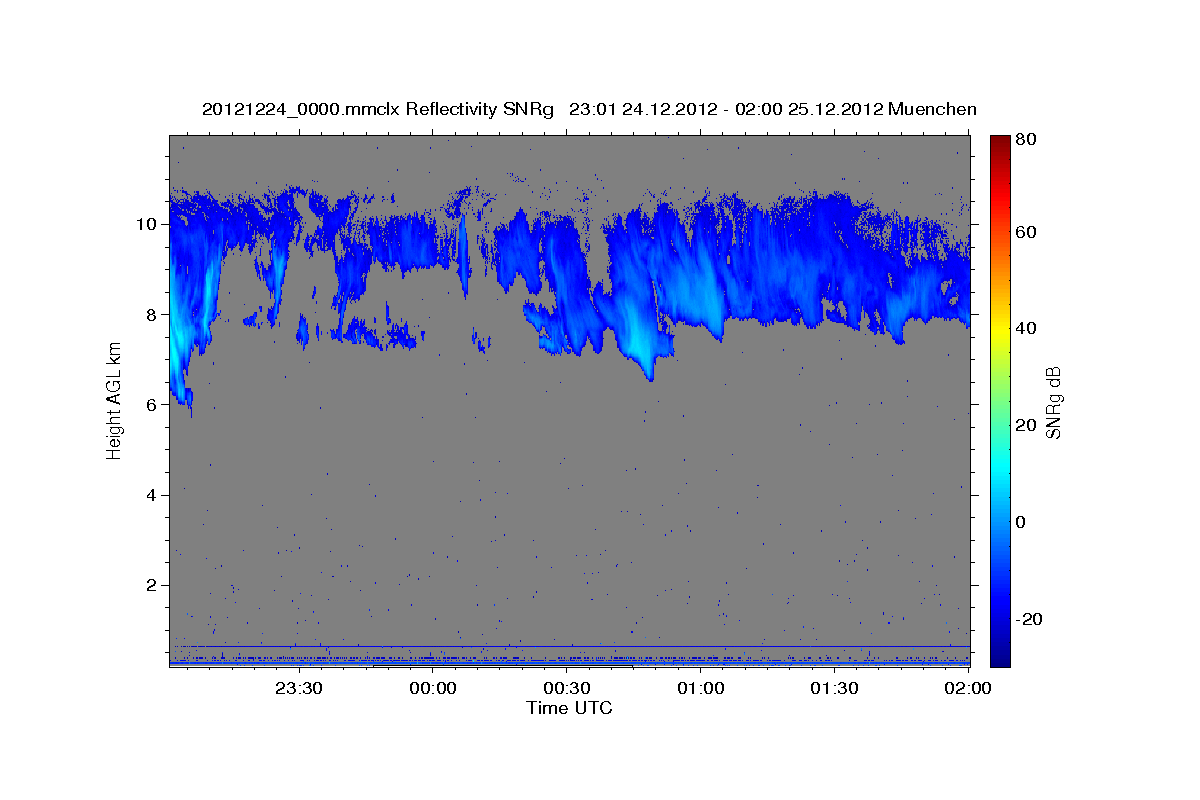This screenshot has height=800, width=1200.
Task: Click the 00:00 time tick label
Action: click(433, 688)
